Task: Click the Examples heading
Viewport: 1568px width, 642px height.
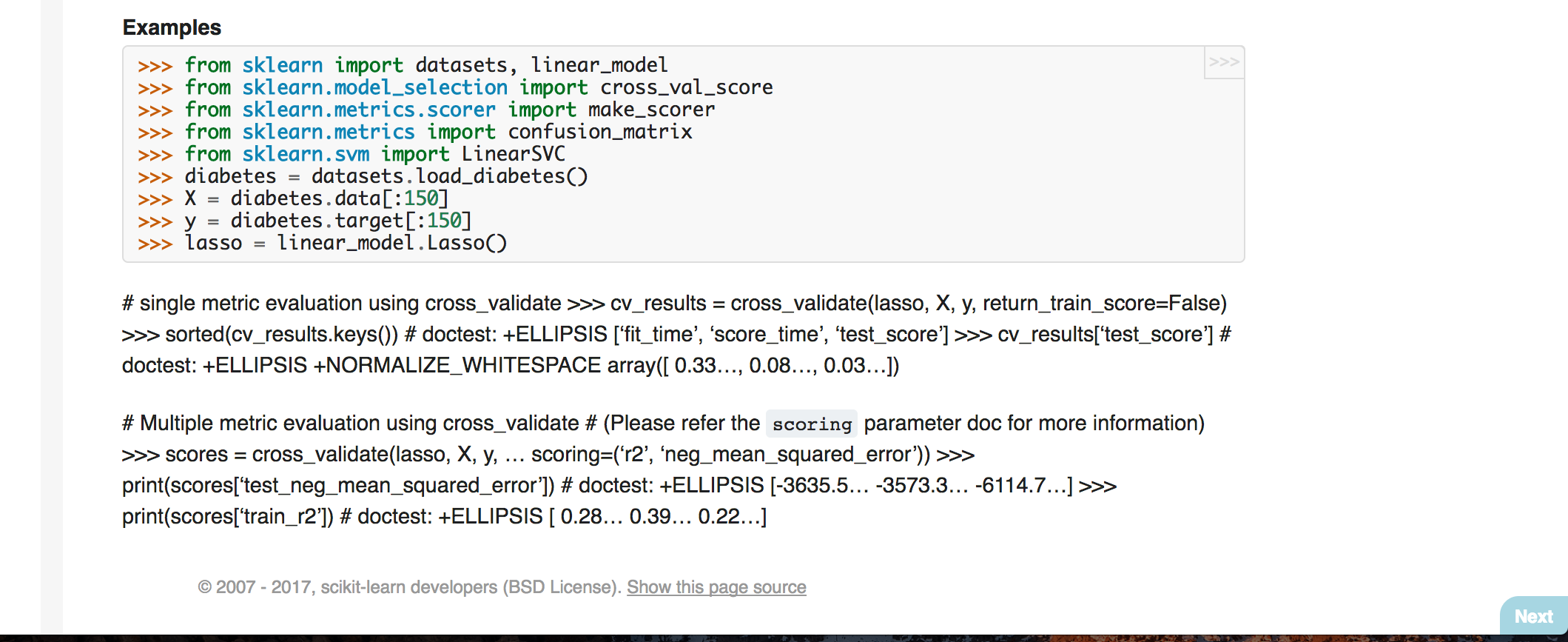Action: tap(172, 27)
